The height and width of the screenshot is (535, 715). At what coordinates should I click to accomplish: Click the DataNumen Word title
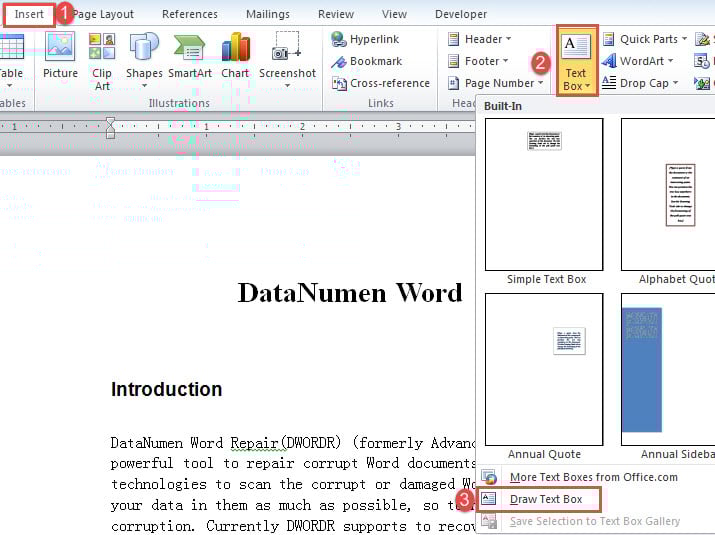[350, 293]
